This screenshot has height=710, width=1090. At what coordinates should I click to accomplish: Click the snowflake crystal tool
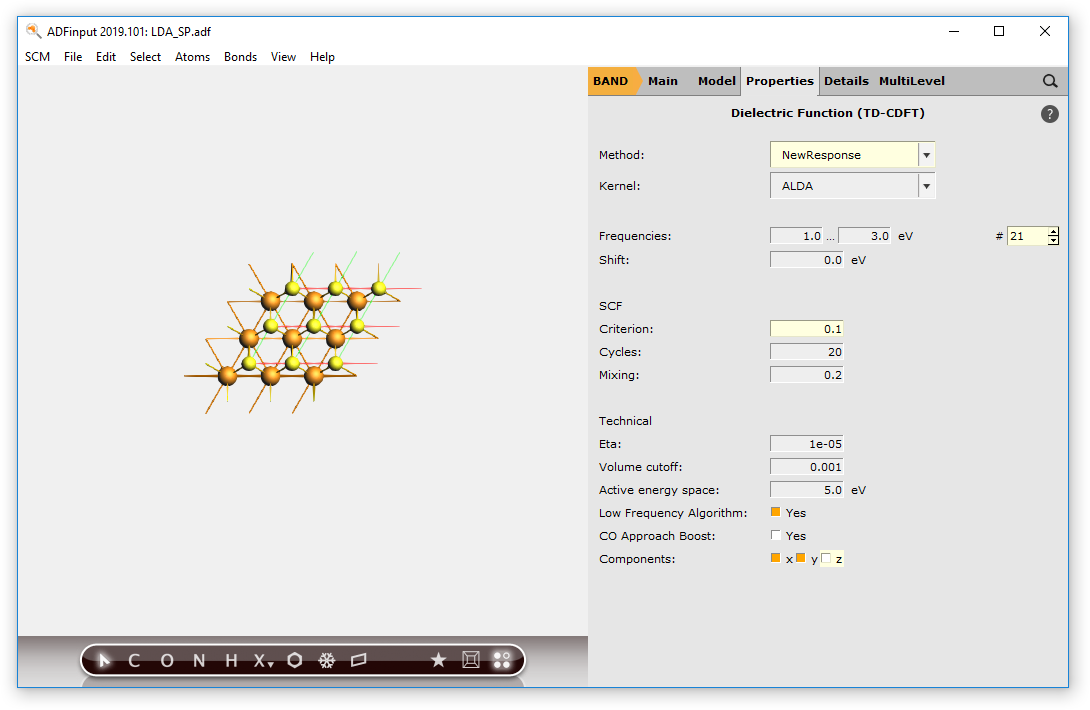(x=327, y=661)
